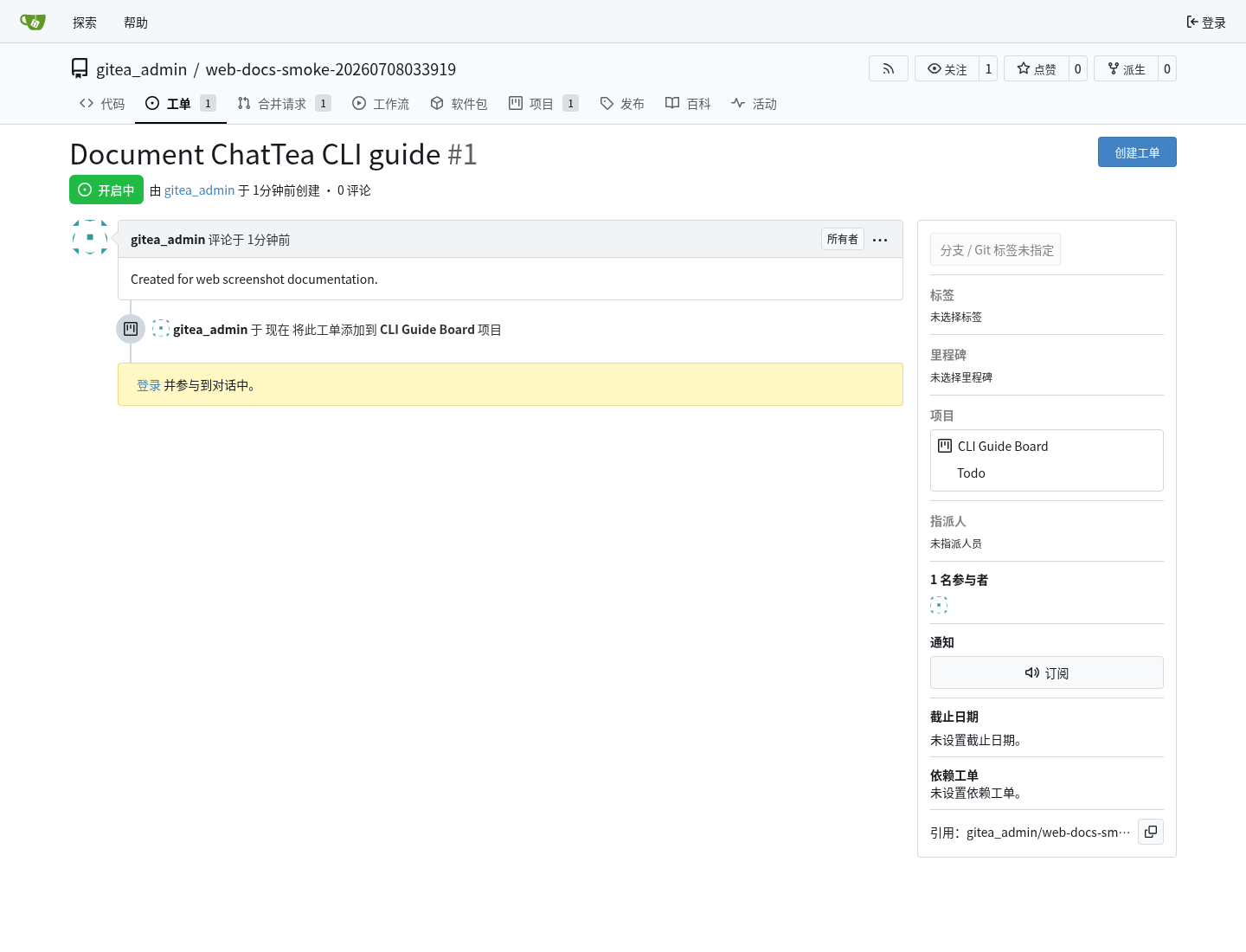
Task: Click the 未设置截止日期 text
Action: 976,740
